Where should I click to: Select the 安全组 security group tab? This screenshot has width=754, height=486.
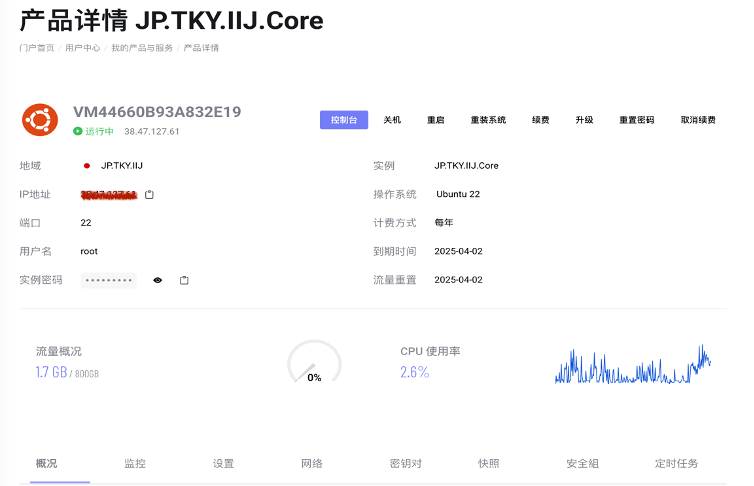click(x=582, y=463)
